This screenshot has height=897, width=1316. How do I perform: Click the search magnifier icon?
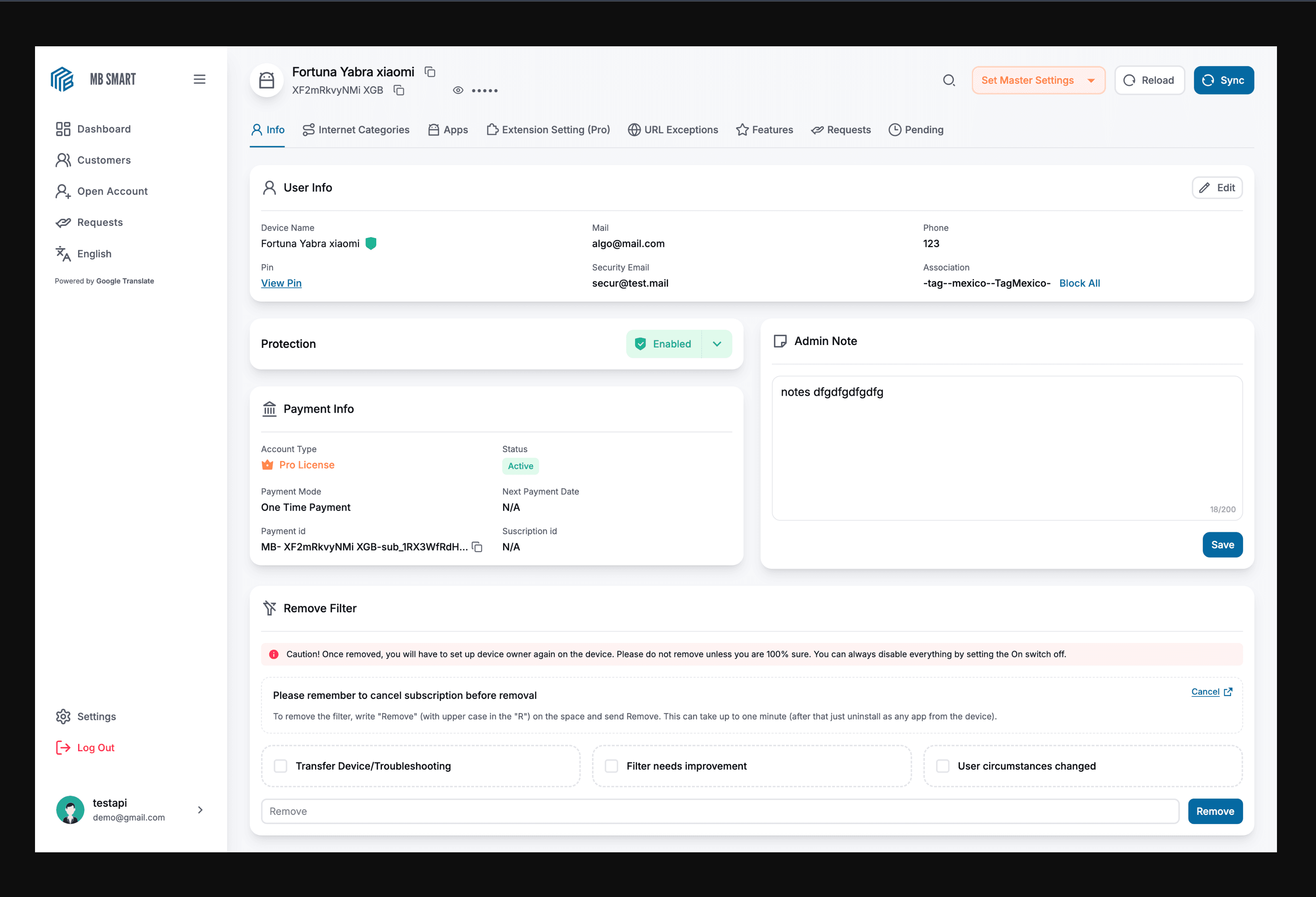point(949,81)
